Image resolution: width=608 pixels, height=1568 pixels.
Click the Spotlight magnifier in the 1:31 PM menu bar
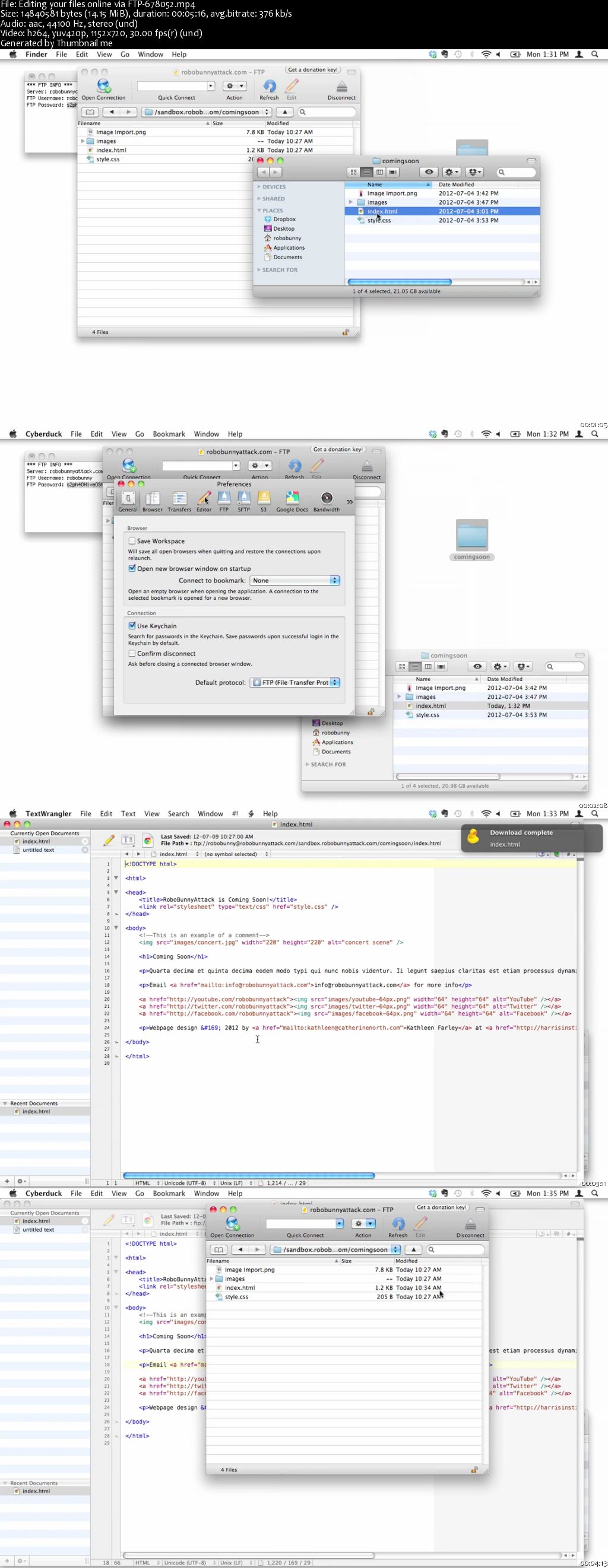pyautogui.click(x=594, y=54)
